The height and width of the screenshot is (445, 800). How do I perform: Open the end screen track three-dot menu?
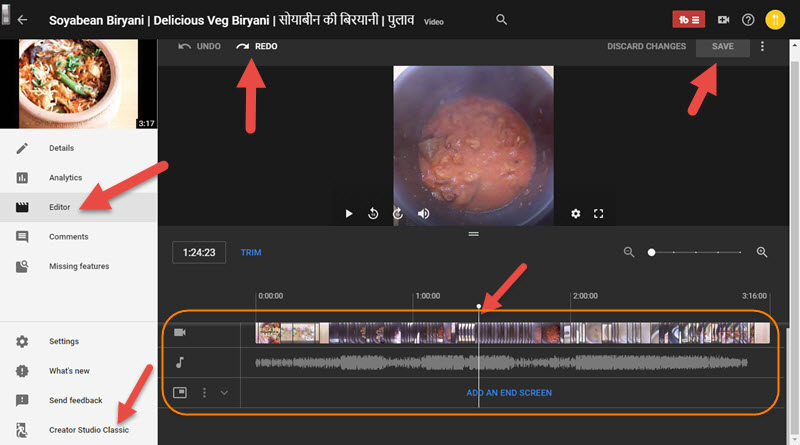[204, 392]
